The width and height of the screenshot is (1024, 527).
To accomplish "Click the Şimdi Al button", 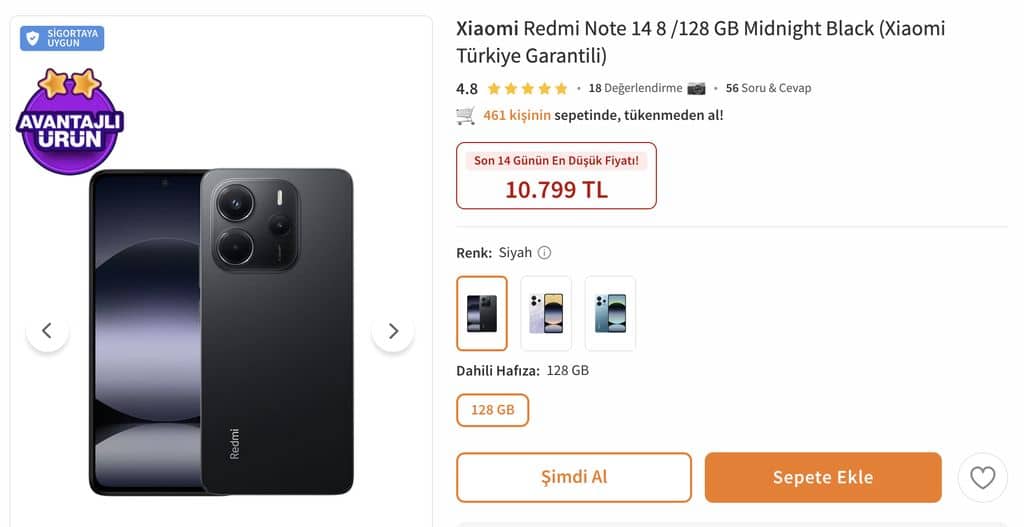I will coord(574,477).
